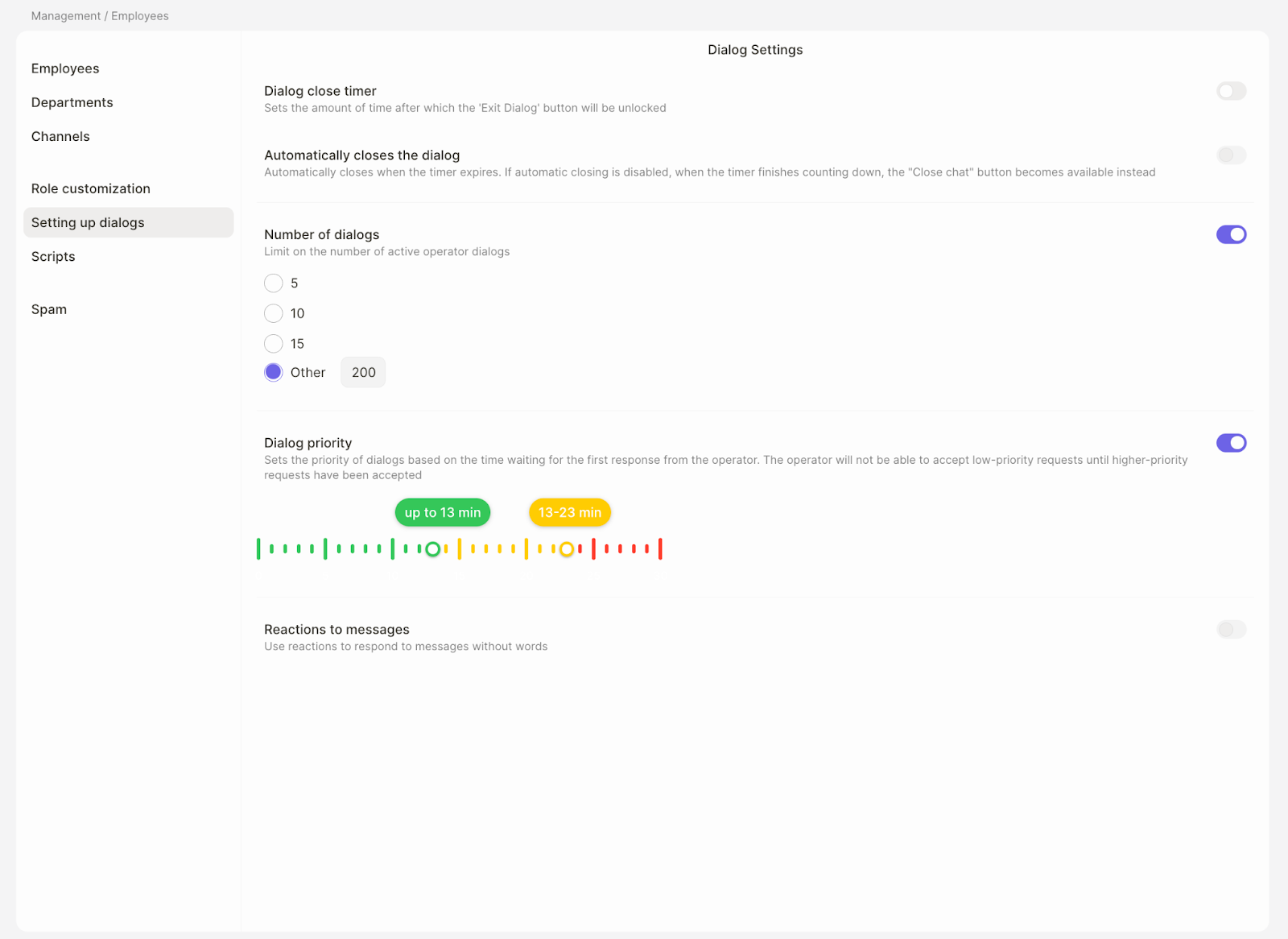Image resolution: width=1288 pixels, height=939 pixels.
Task: Open the Channels settings page
Action: [60, 136]
